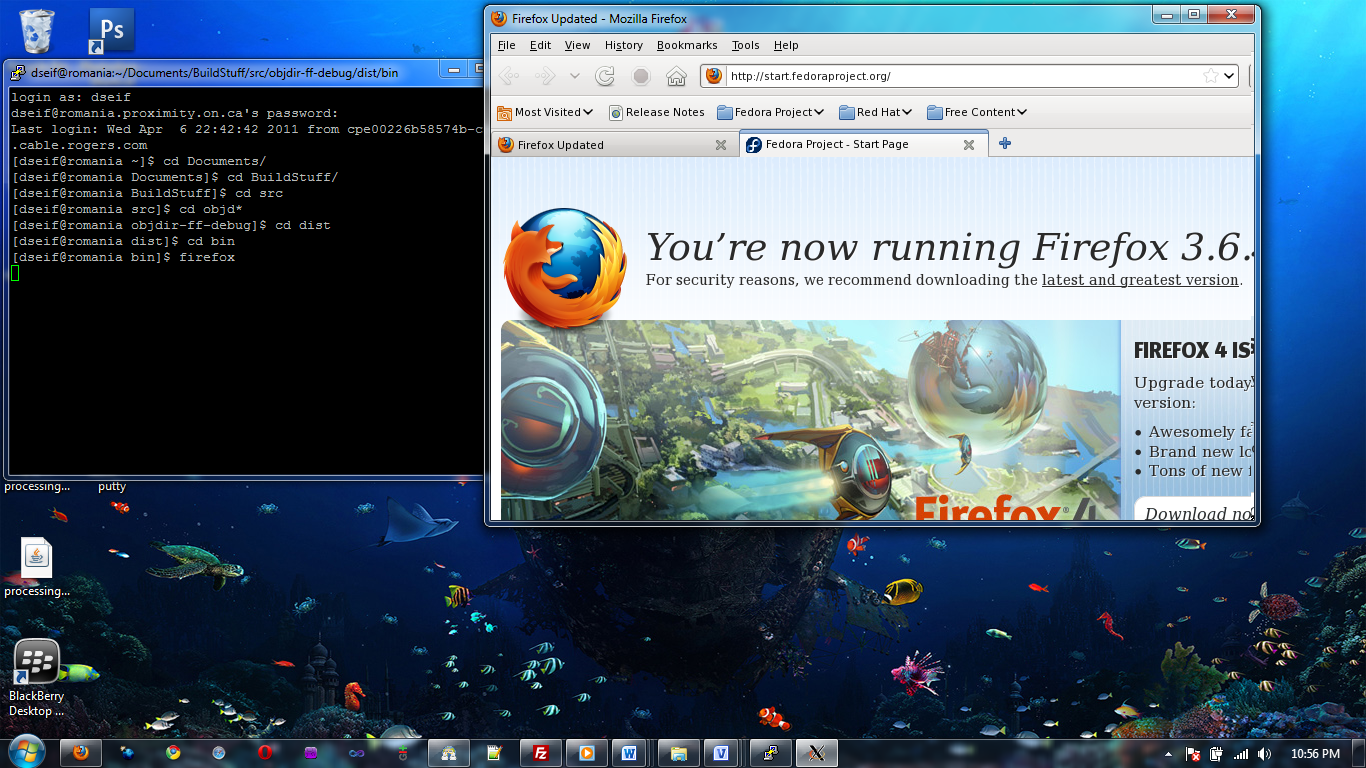Screen dimensions: 1366x768
Task: Open Action Center flag tray icon
Action: pos(1193,754)
